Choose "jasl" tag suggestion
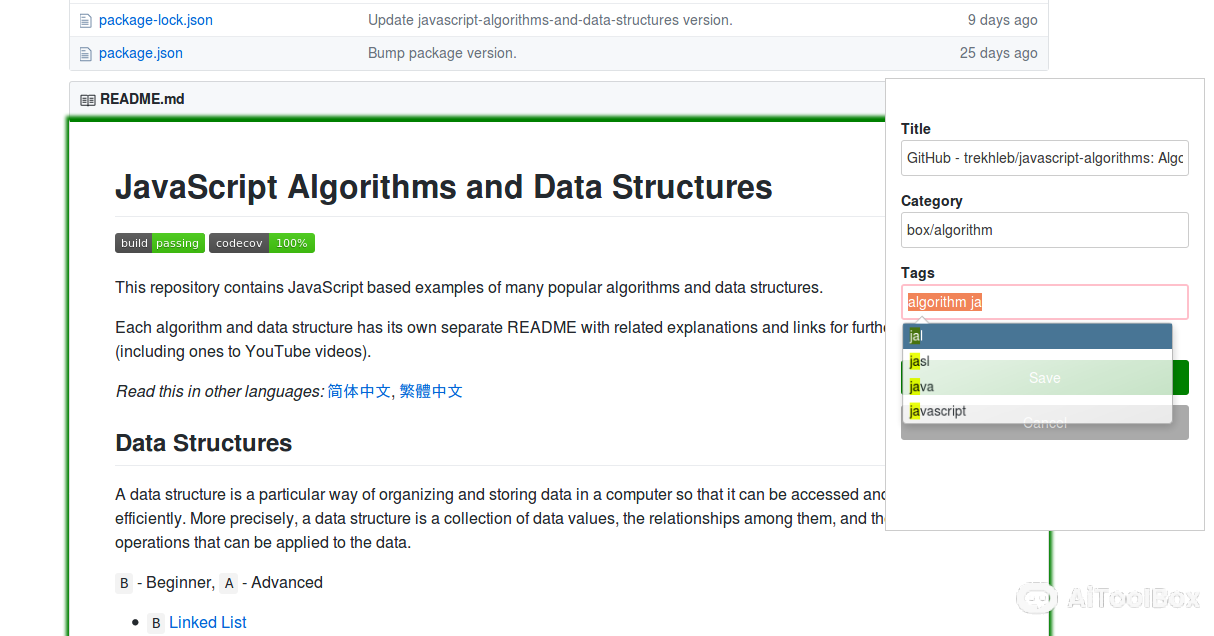Viewport: 1214px width, 636px height. click(x=1036, y=361)
